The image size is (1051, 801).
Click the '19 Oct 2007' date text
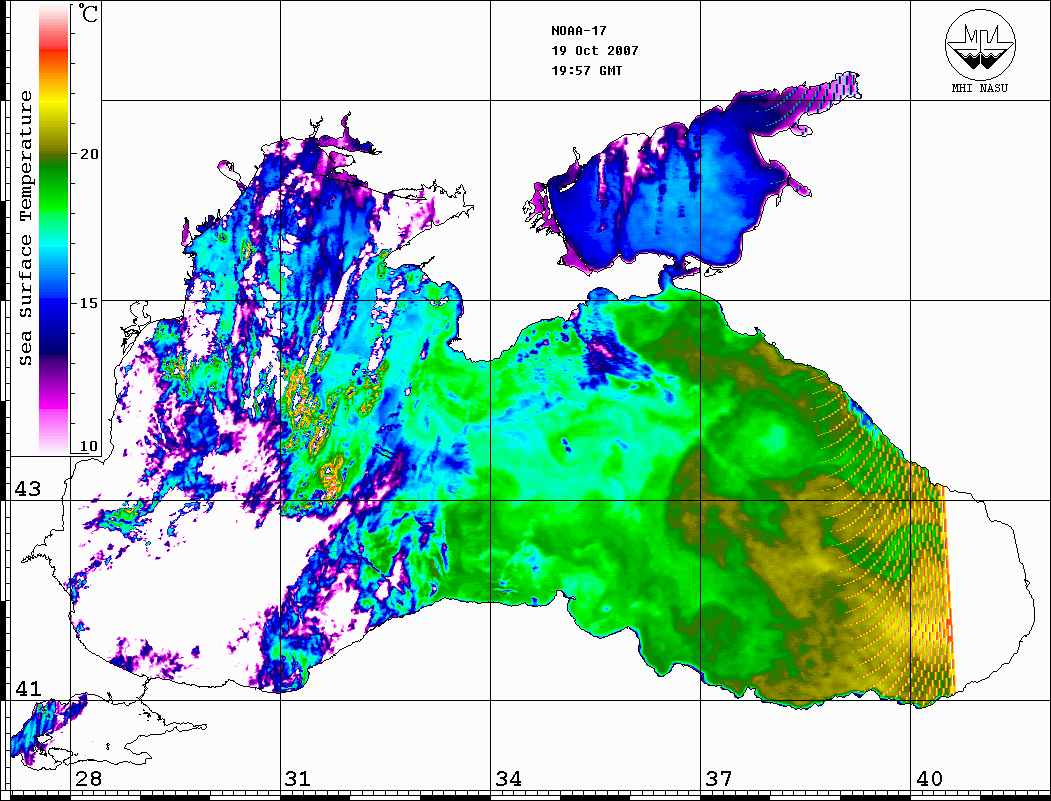click(595, 51)
